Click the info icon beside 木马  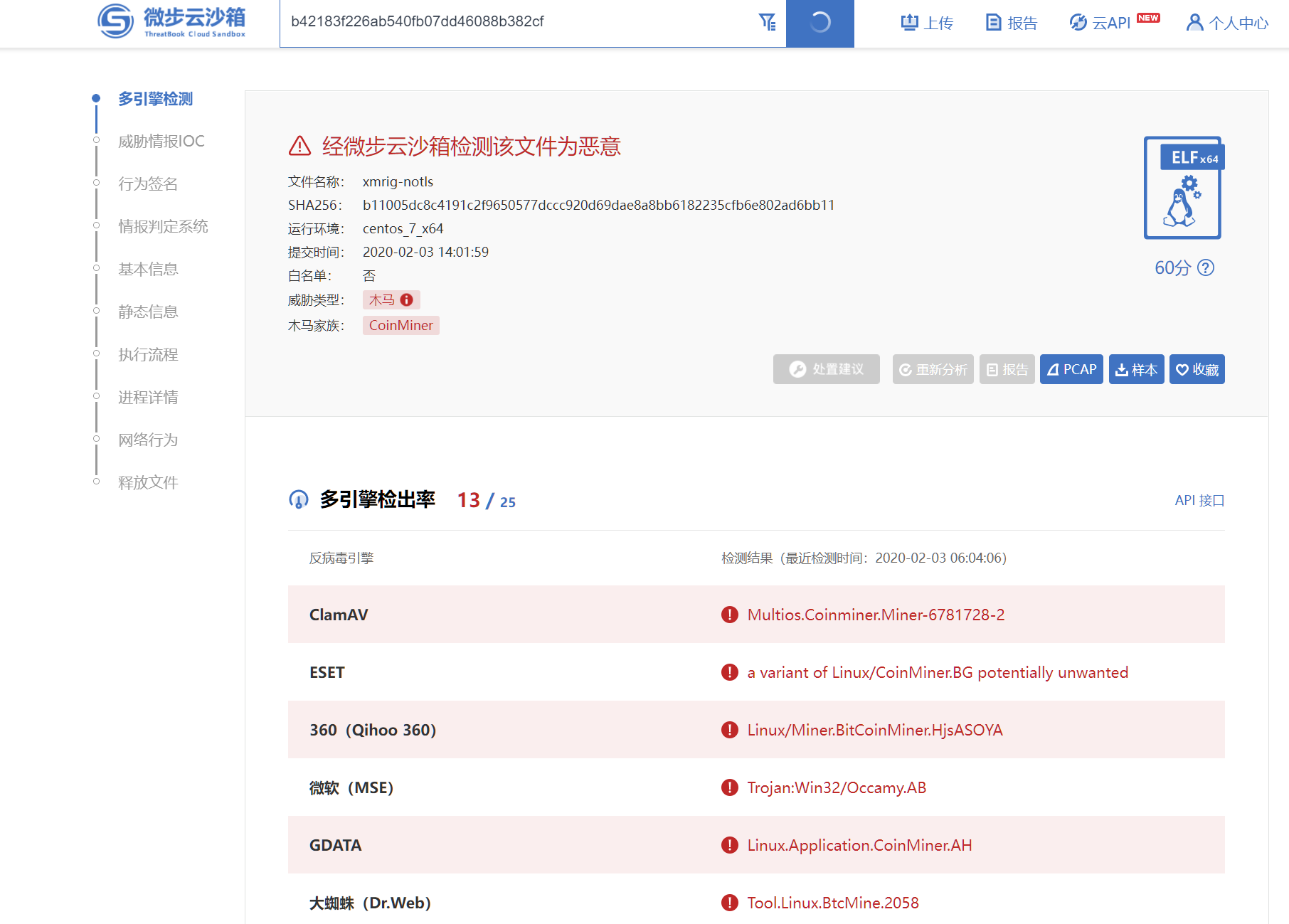pos(407,300)
